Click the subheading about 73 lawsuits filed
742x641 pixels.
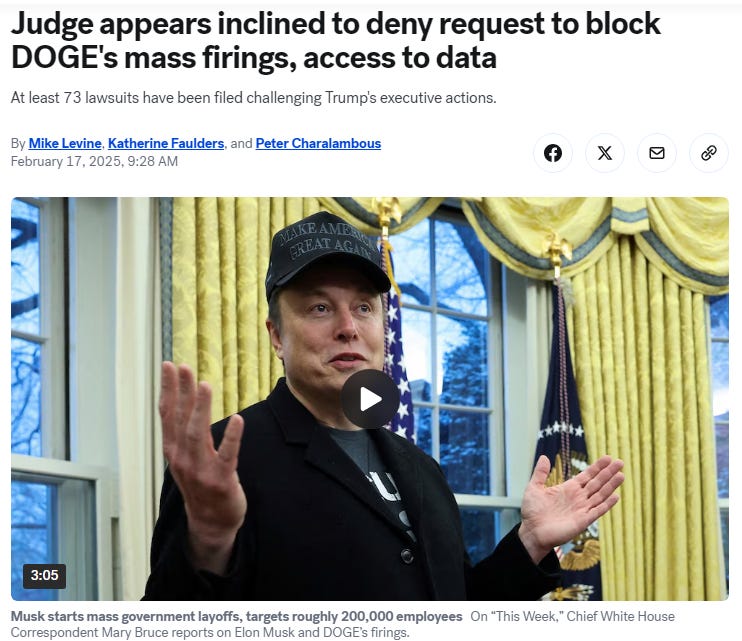pyautogui.click(x=254, y=98)
